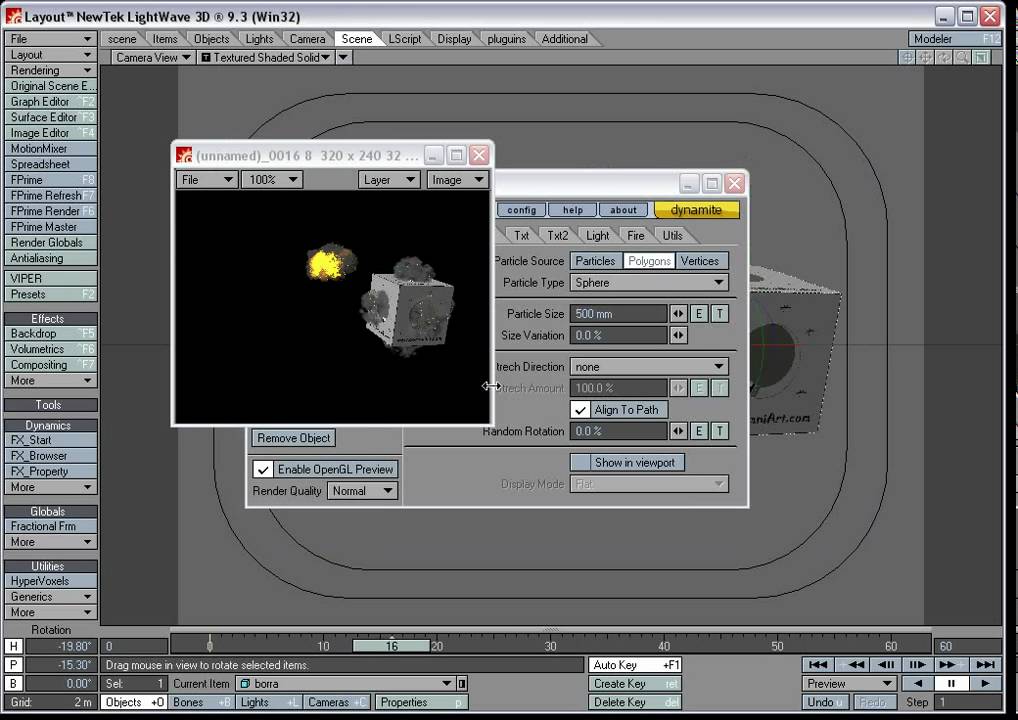Screen dimensions: 1018x720
Task: Click the Particle Size mini-slider arrows
Action: (678, 314)
